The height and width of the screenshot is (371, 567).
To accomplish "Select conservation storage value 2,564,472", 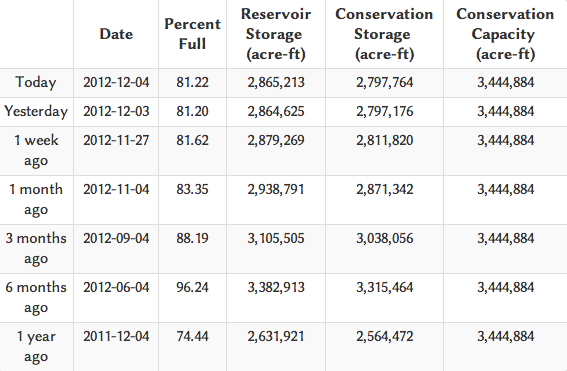I will (x=384, y=337).
